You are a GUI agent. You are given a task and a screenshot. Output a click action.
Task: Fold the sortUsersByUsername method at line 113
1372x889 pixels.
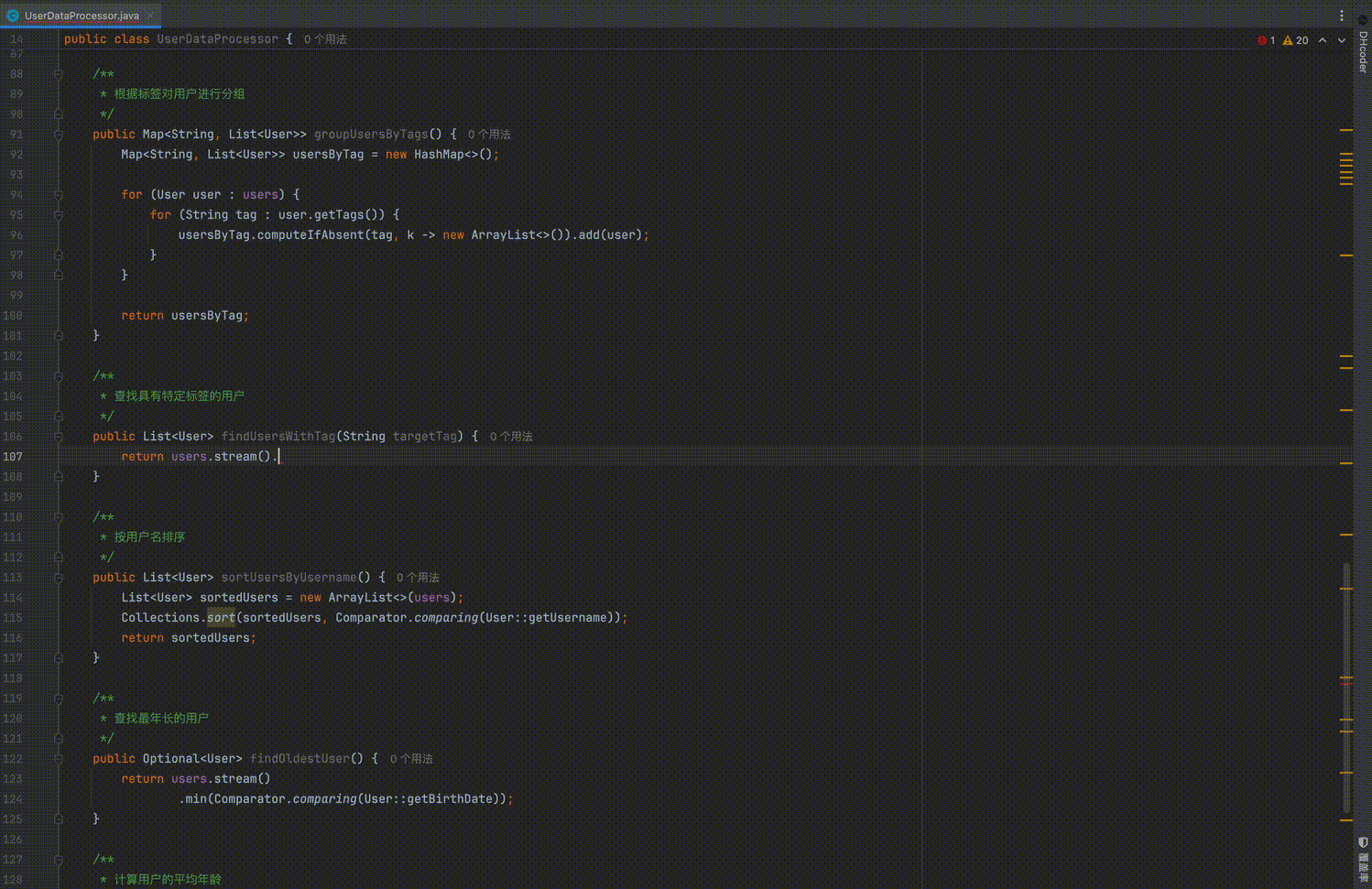[59, 578]
